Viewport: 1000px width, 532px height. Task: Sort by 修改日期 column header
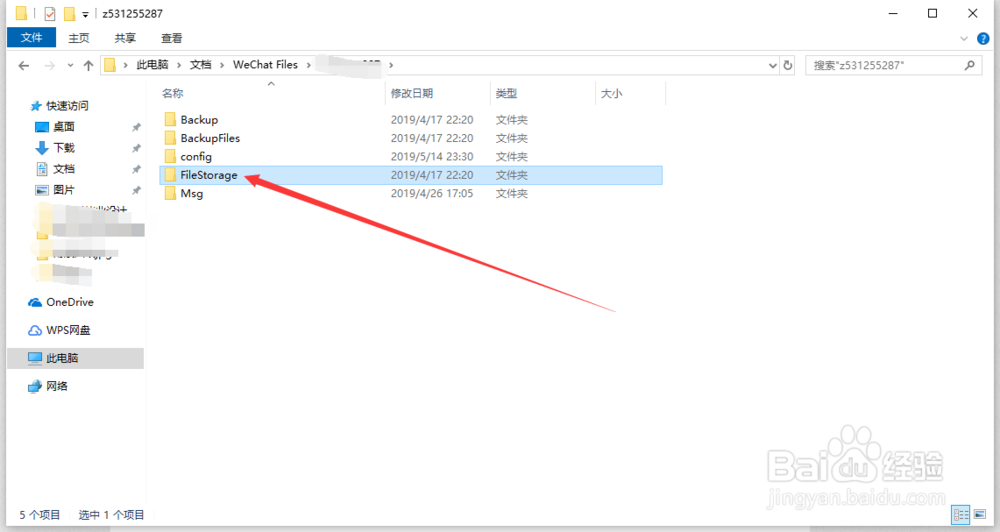click(411, 93)
